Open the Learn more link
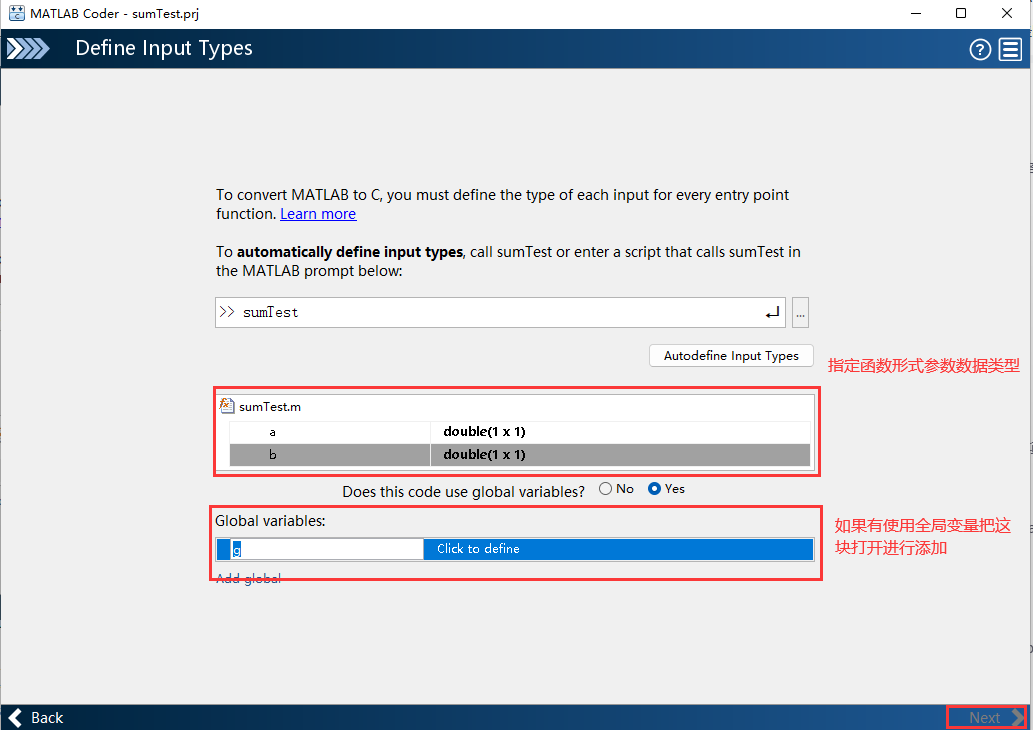The width and height of the screenshot is (1033, 730). tap(318, 214)
